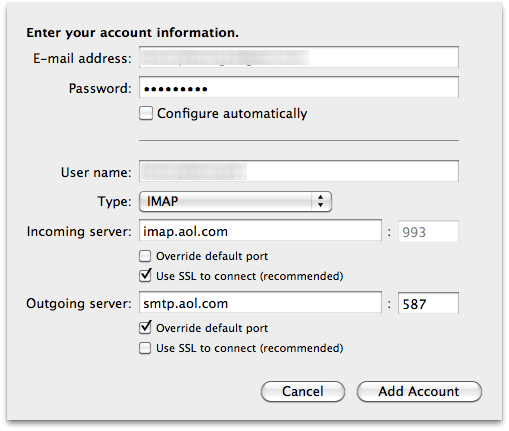This screenshot has height=431, width=509.
Task: Open the account Type dropdown showing IMAP
Action: pos(235,201)
